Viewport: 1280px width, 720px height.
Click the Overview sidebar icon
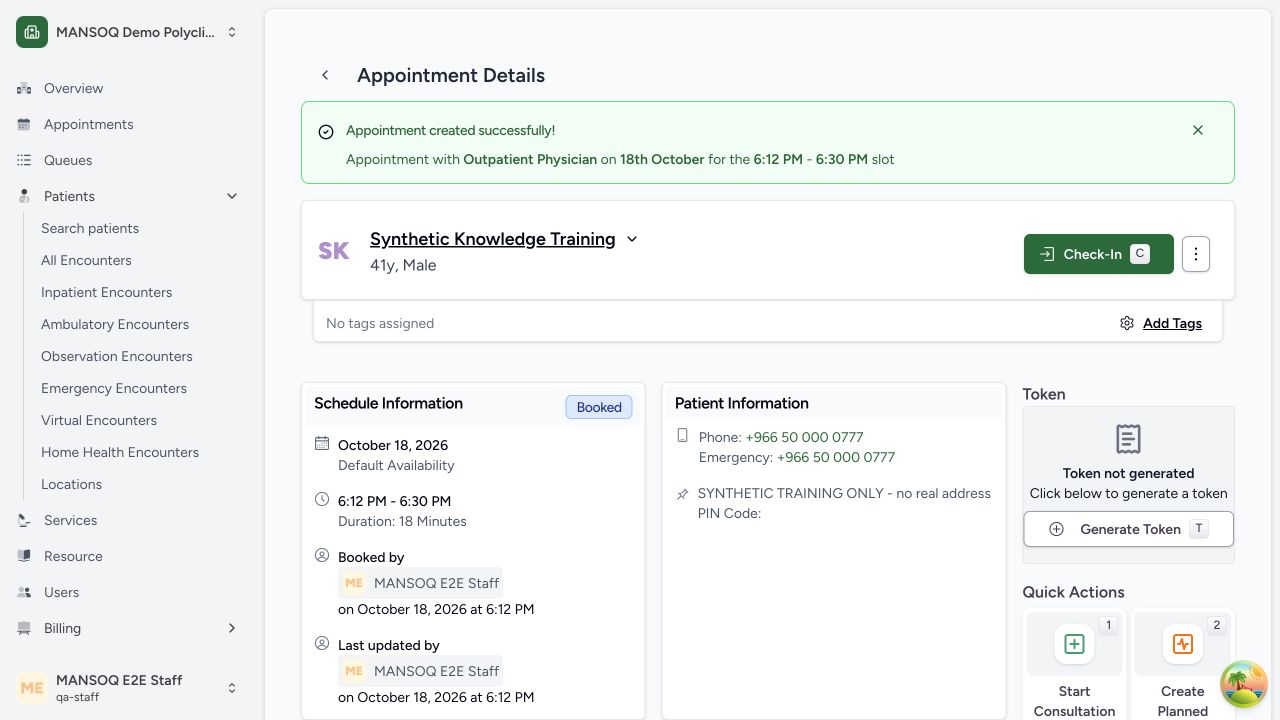pos(24,88)
